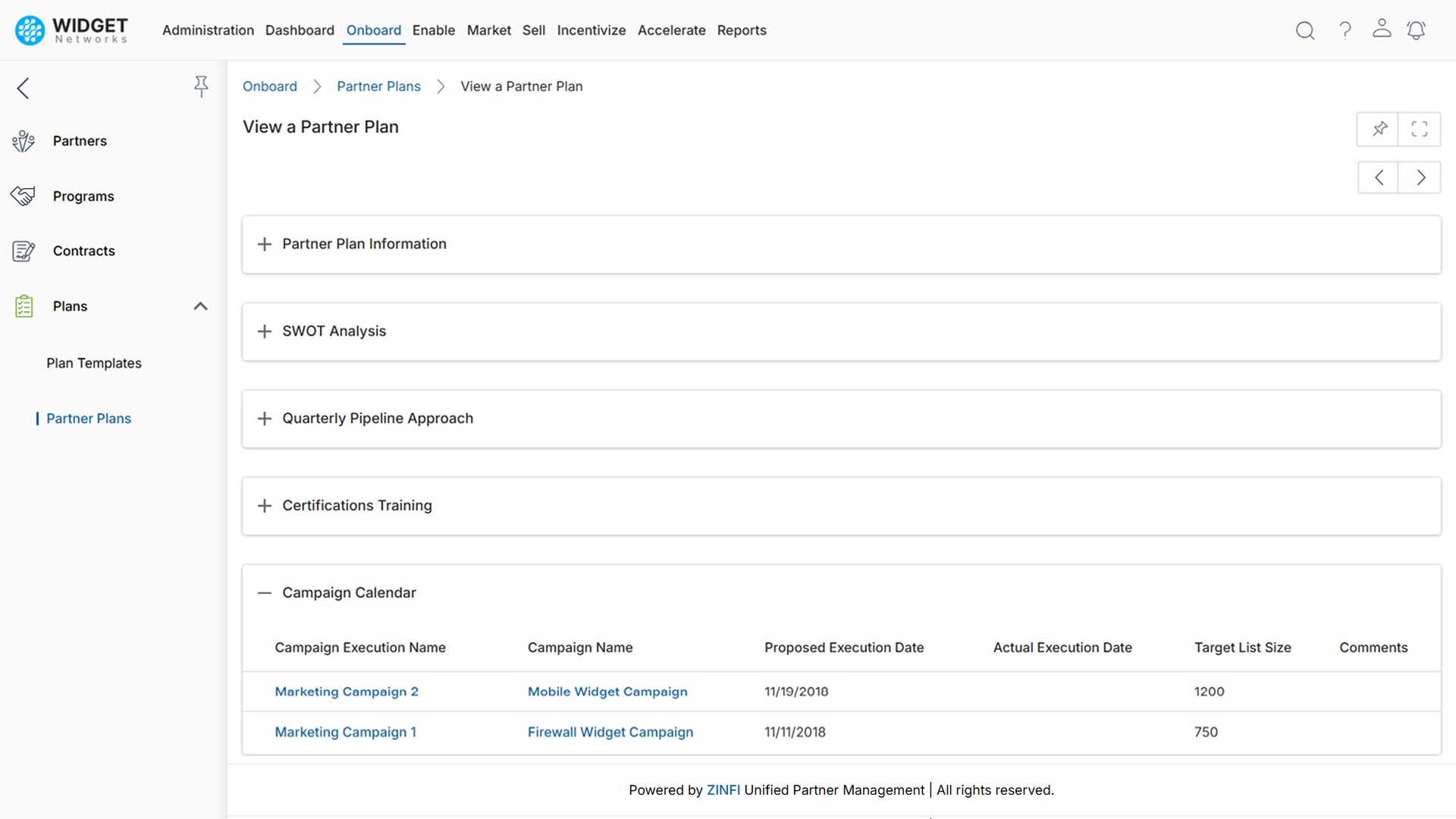The height and width of the screenshot is (819, 1456).
Task: Click the help question mark icon
Action: tap(1345, 30)
